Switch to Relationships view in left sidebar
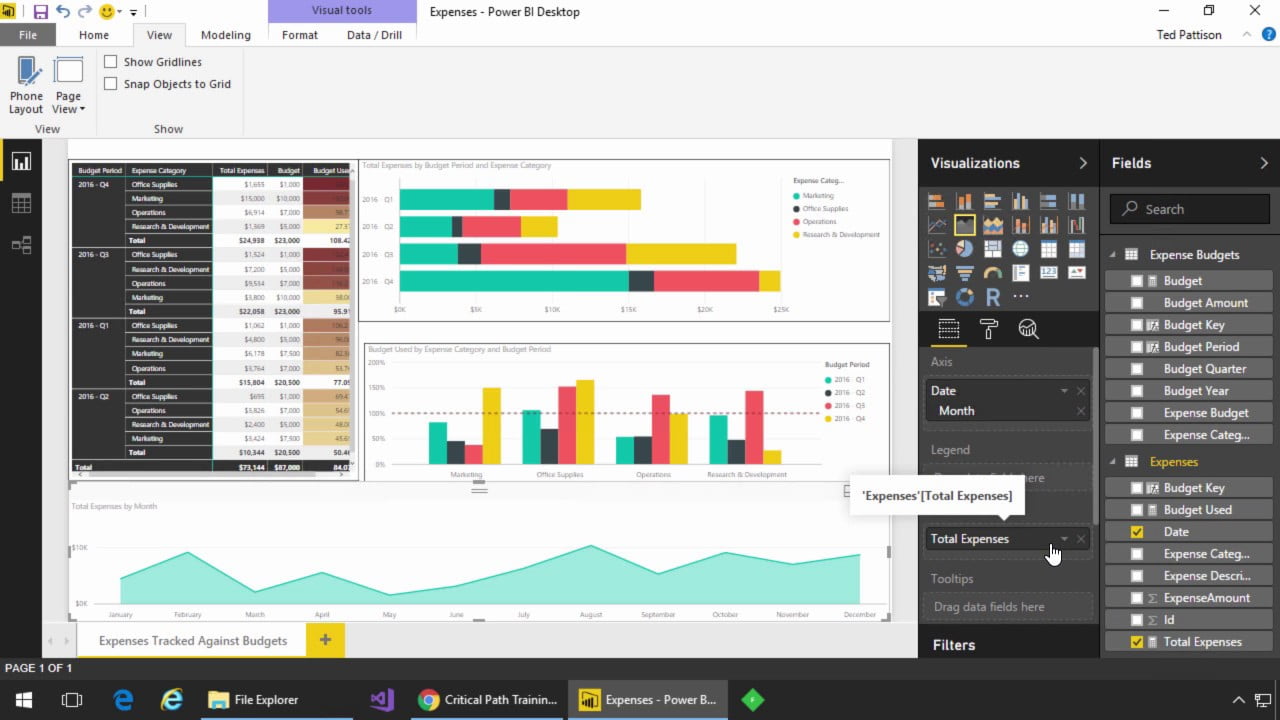1280x720 pixels. click(21, 244)
